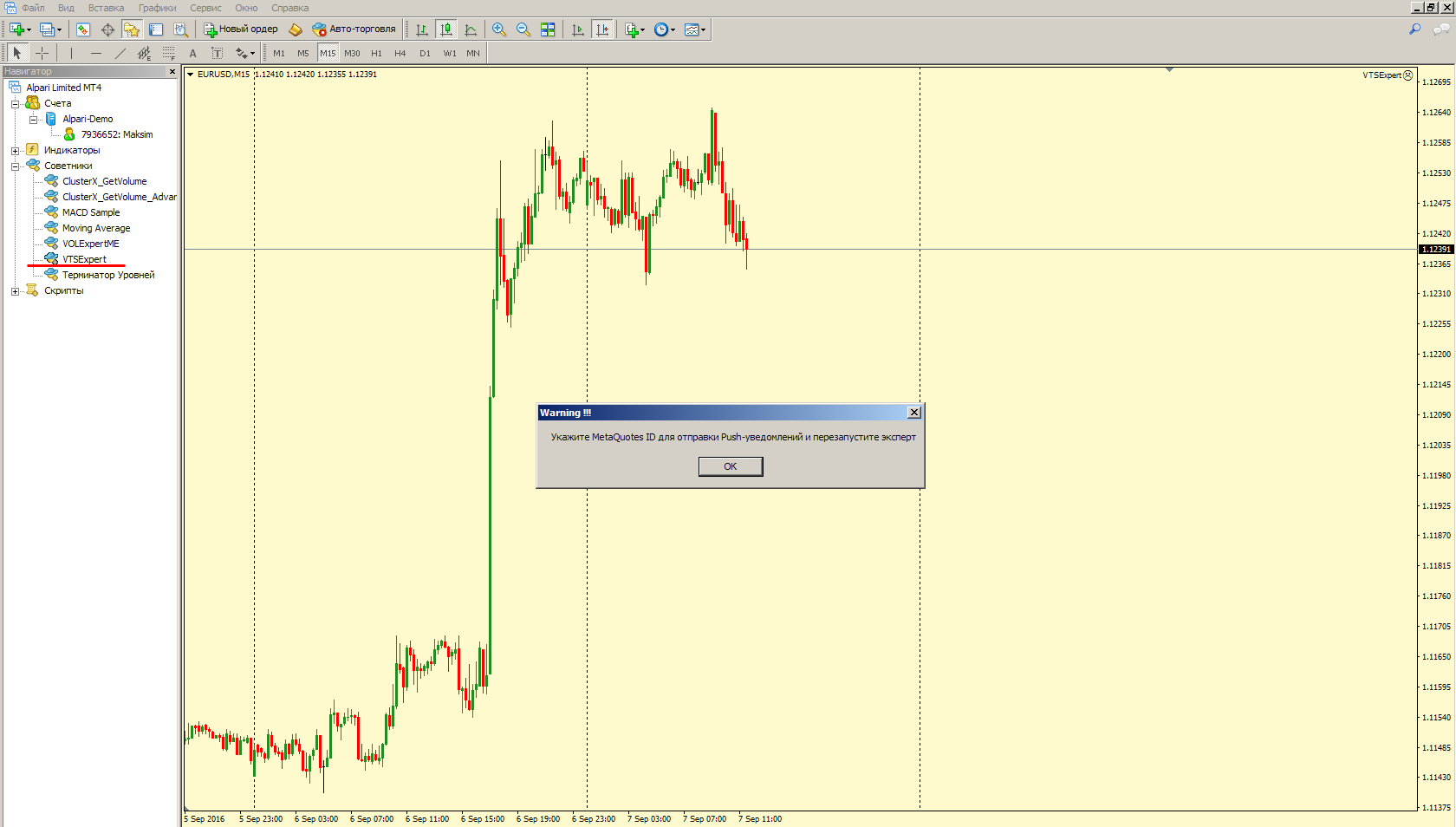
Task: Open the Справка menu
Action: (289, 8)
